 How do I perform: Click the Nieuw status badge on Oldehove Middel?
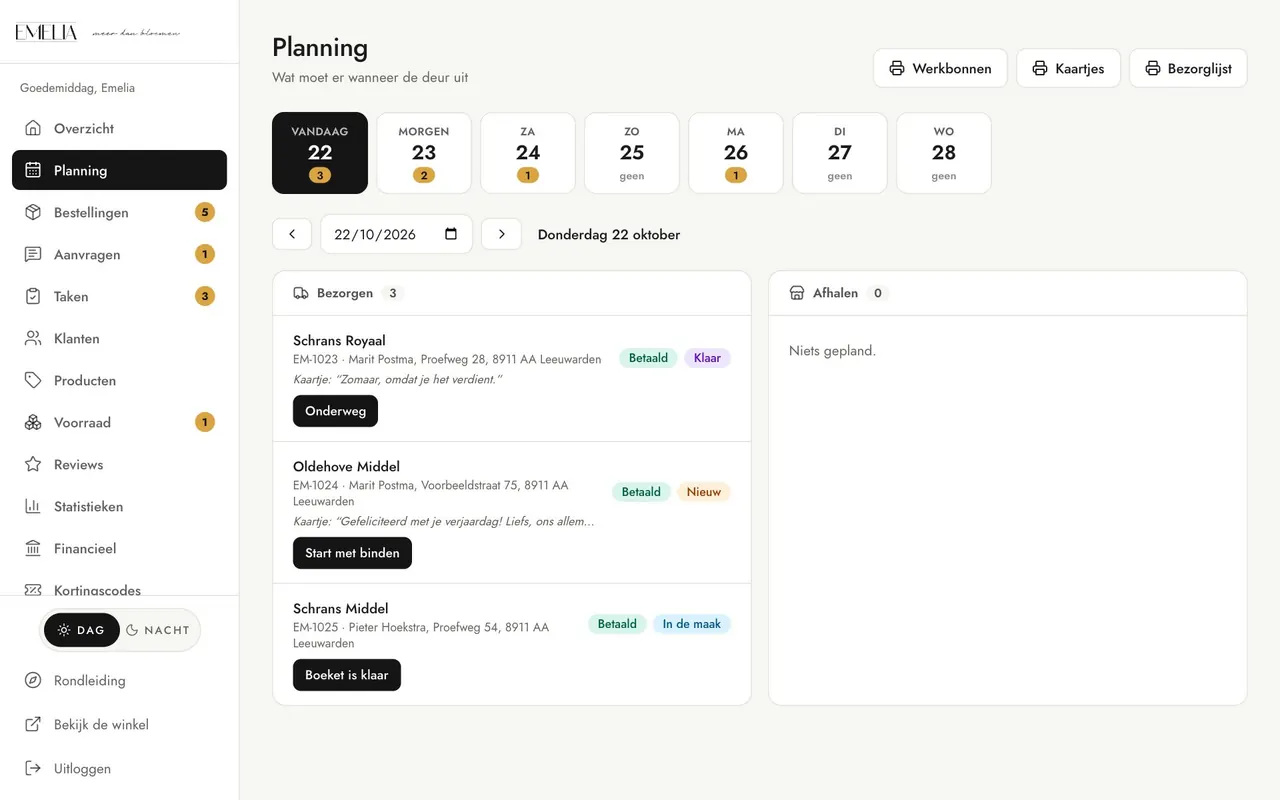[x=704, y=492]
